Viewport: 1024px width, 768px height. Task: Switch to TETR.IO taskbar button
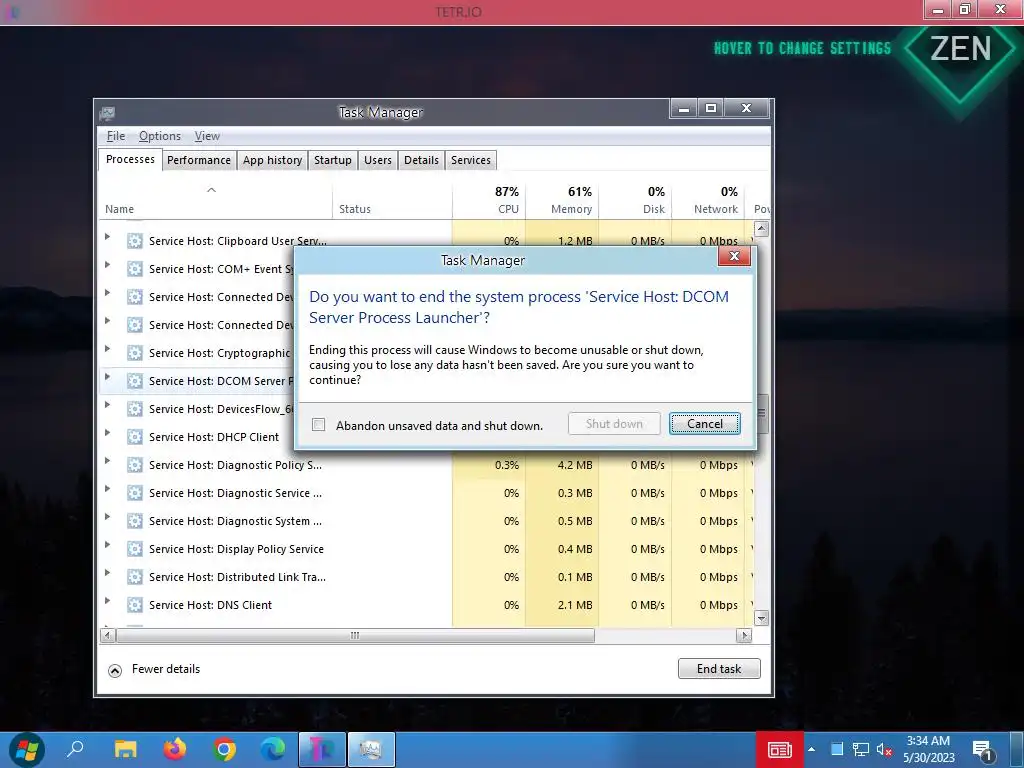[x=322, y=749]
